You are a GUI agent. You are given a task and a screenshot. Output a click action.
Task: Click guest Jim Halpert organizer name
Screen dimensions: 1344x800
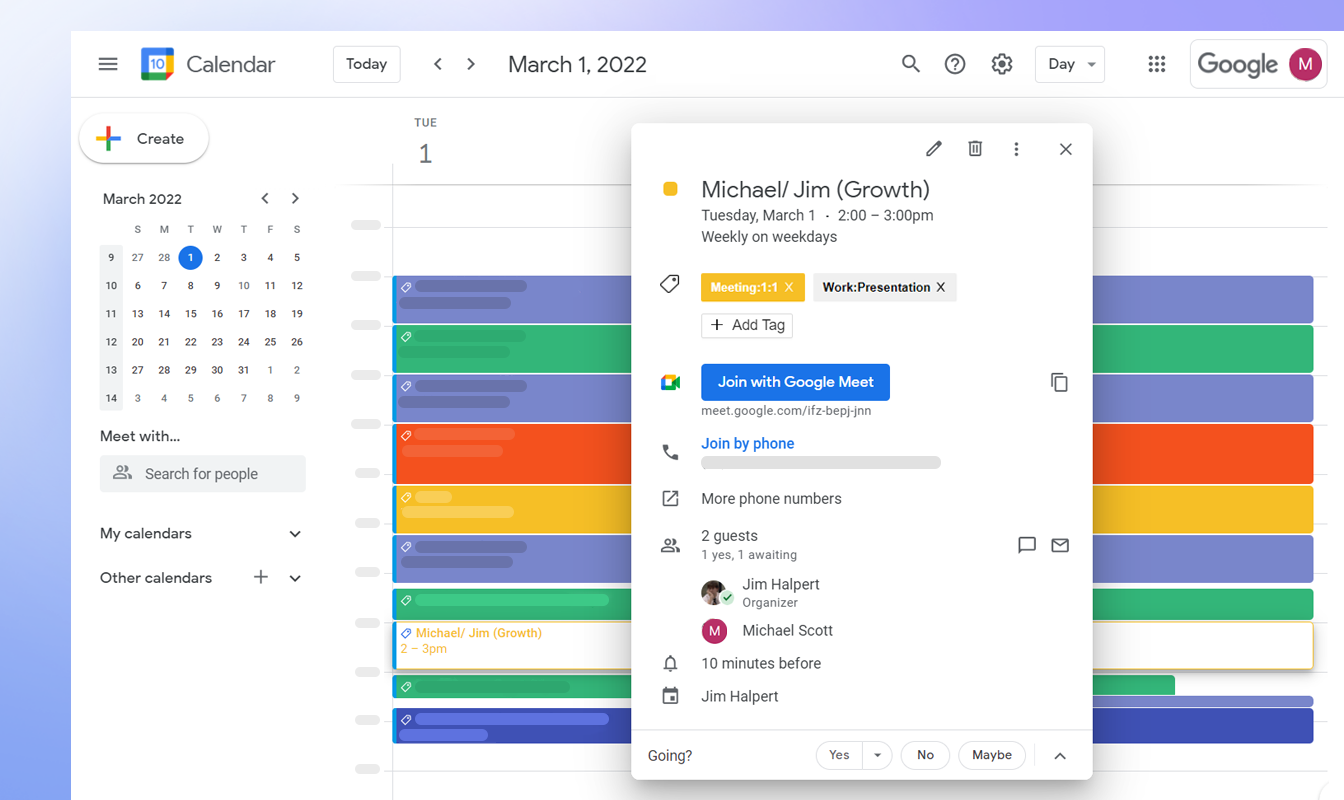(780, 585)
